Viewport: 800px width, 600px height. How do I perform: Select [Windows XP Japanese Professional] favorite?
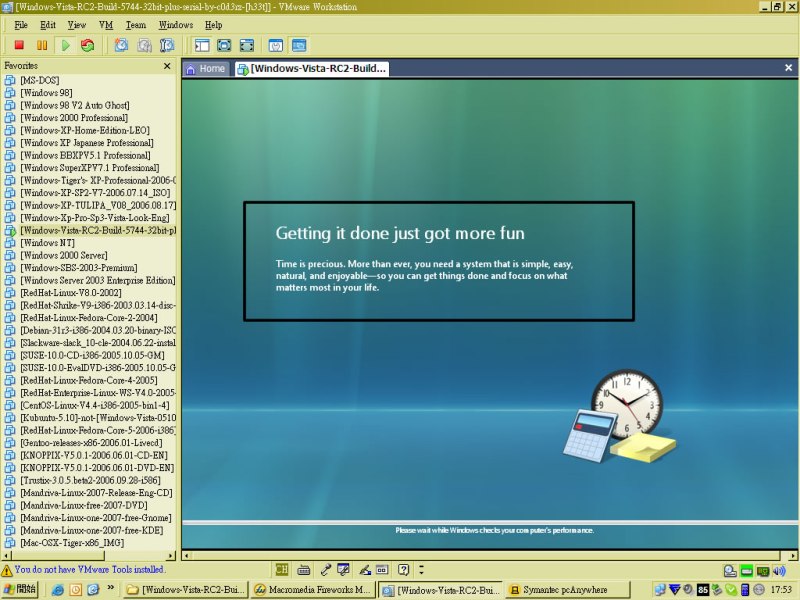click(x=87, y=142)
